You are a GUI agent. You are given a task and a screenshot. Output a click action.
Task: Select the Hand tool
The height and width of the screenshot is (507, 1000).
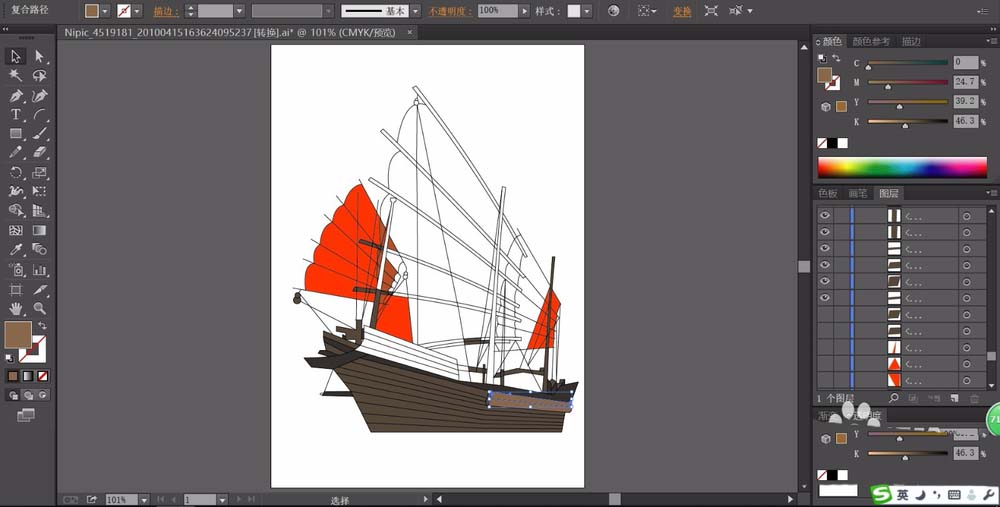coord(16,309)
